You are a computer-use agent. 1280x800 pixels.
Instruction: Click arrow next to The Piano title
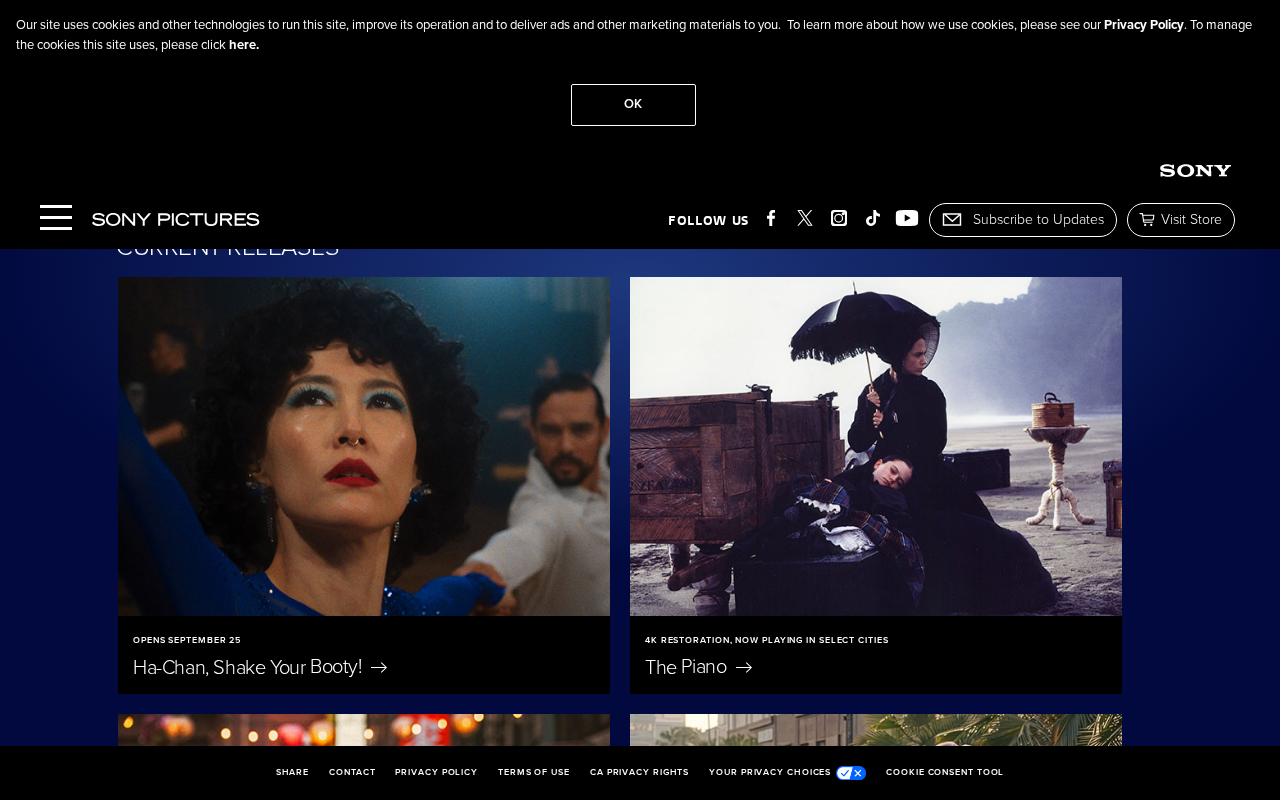click(x=744, y=667)
